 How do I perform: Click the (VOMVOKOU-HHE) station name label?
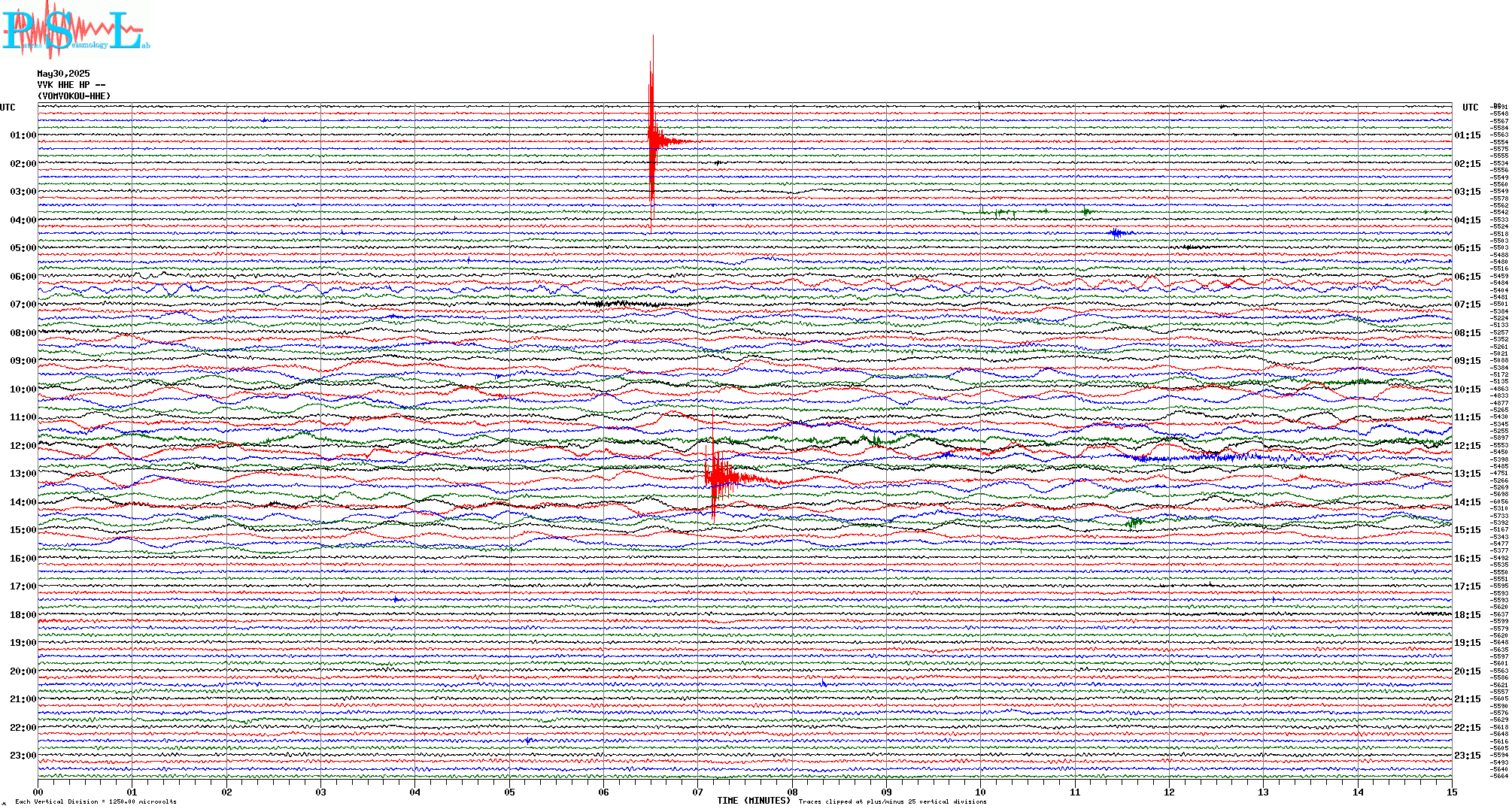(74, 96)
